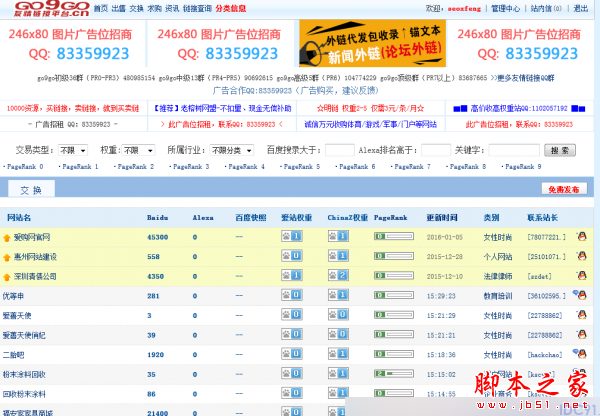This screenshot has width=600, height=416.
Task: Click the orange up arrow in the Baidu 4350 row
Action: point(7,277)
